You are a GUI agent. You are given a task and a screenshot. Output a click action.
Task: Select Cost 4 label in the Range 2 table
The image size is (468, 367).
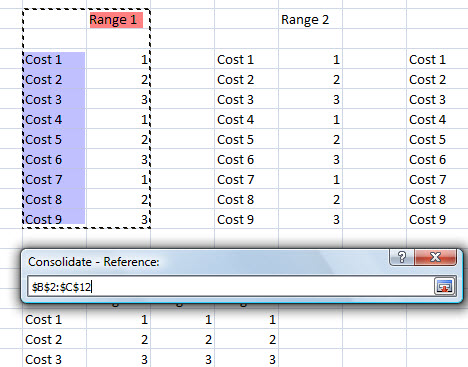tap(235, 120)
